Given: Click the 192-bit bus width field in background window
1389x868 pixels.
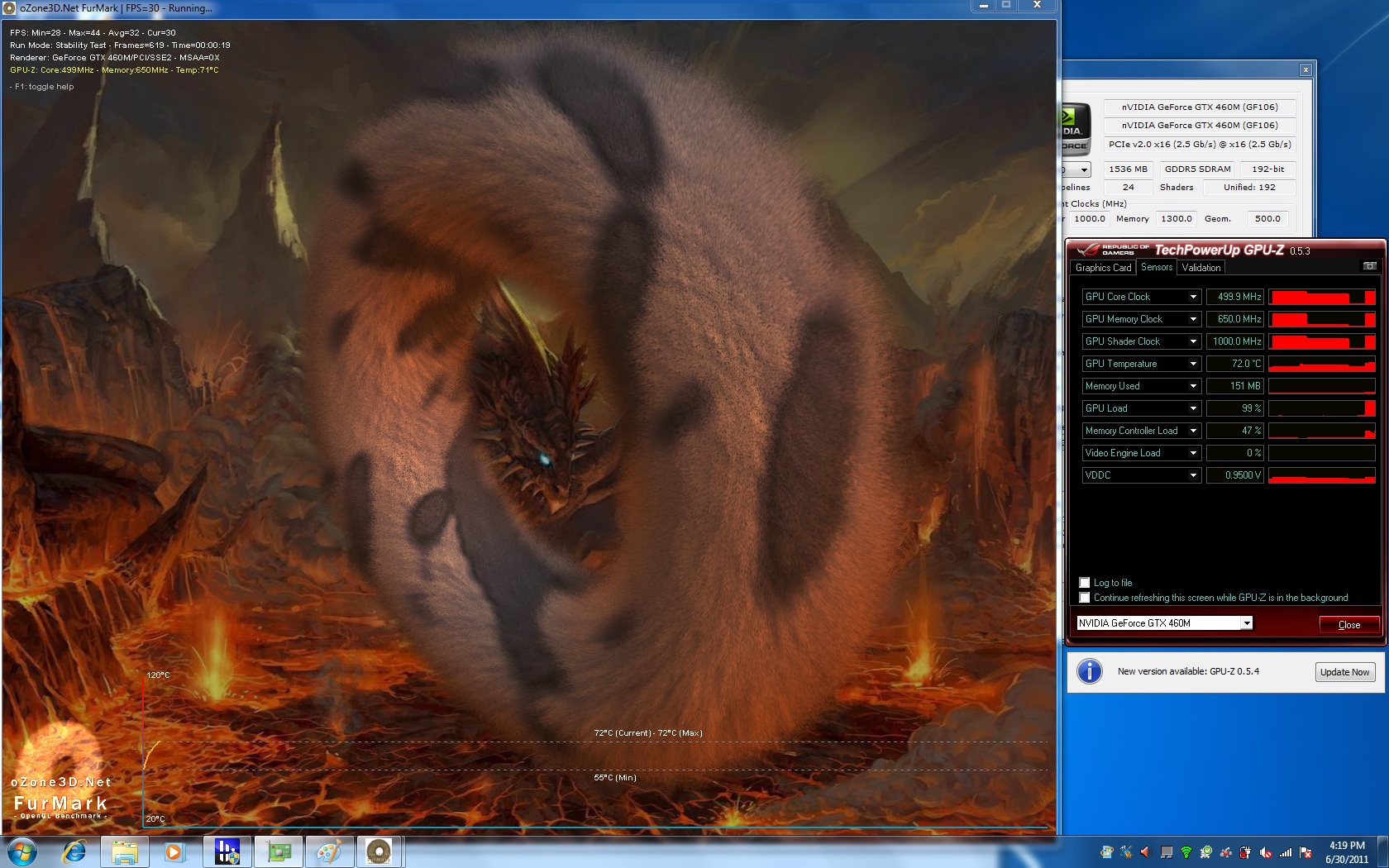Looking at the screenshot, I should point(1267,169).
